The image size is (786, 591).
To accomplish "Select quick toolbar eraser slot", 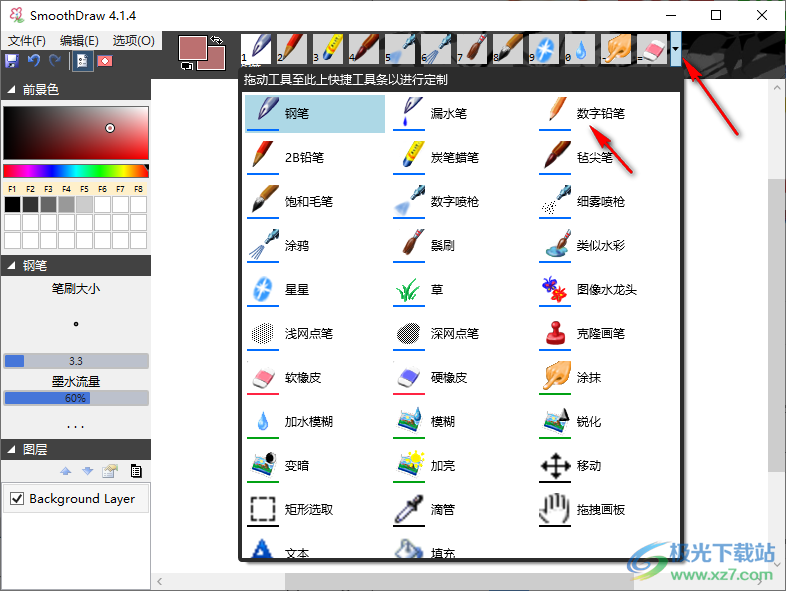I will [652, 49].
